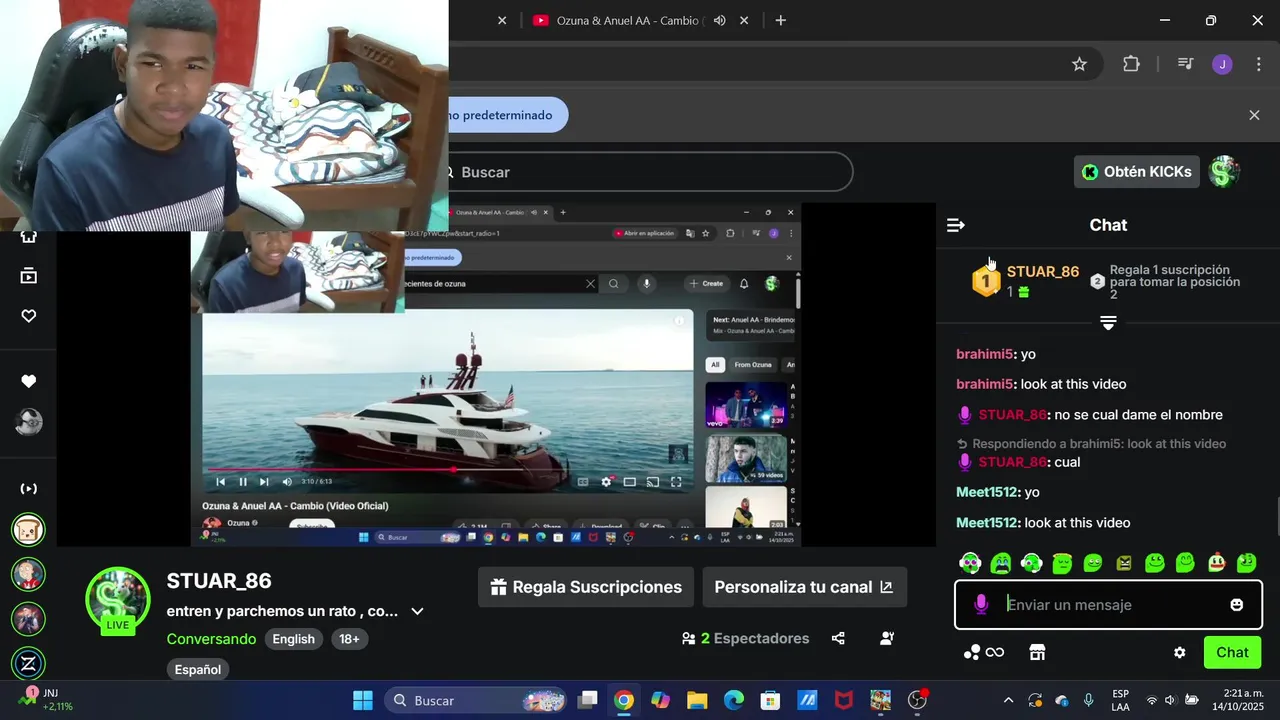Toggle the purple mic in the chat box

[981, 604]
